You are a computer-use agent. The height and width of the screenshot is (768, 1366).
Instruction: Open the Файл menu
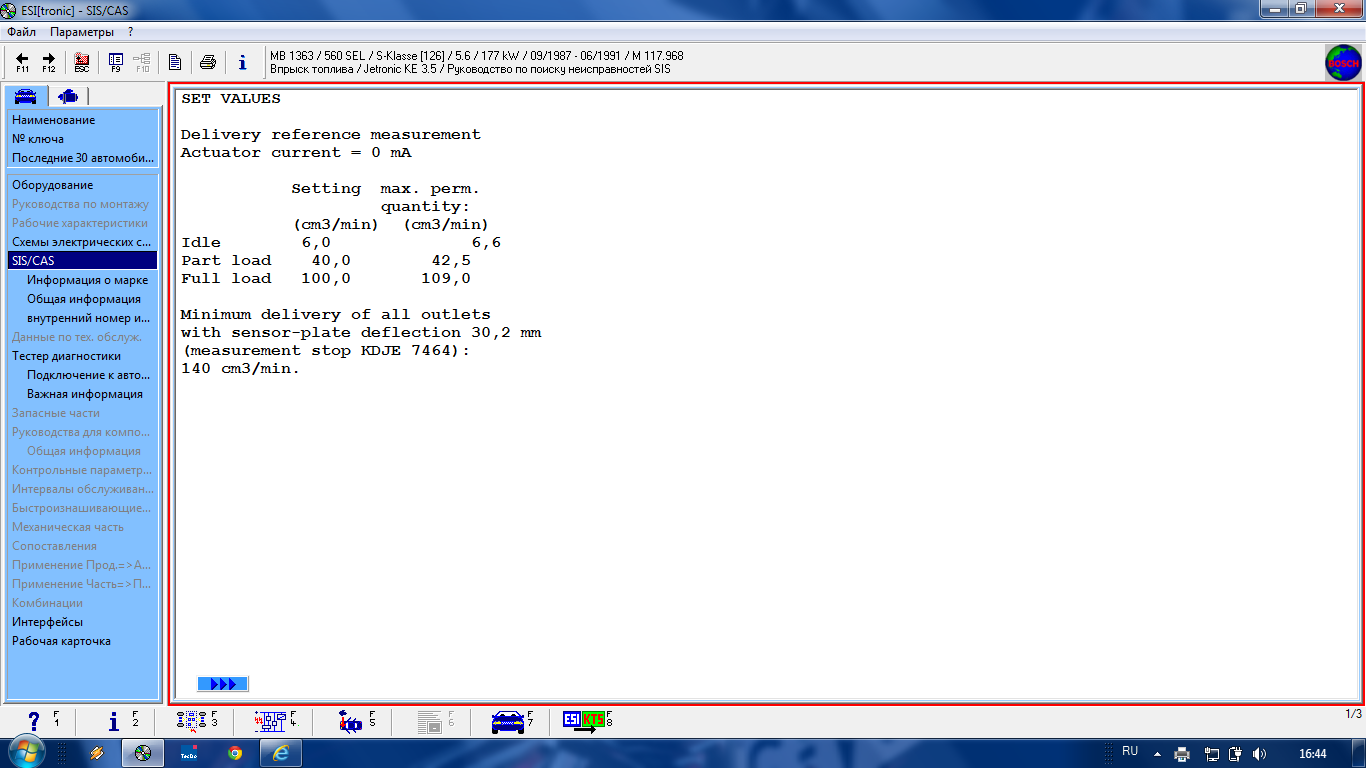point(21,32)
